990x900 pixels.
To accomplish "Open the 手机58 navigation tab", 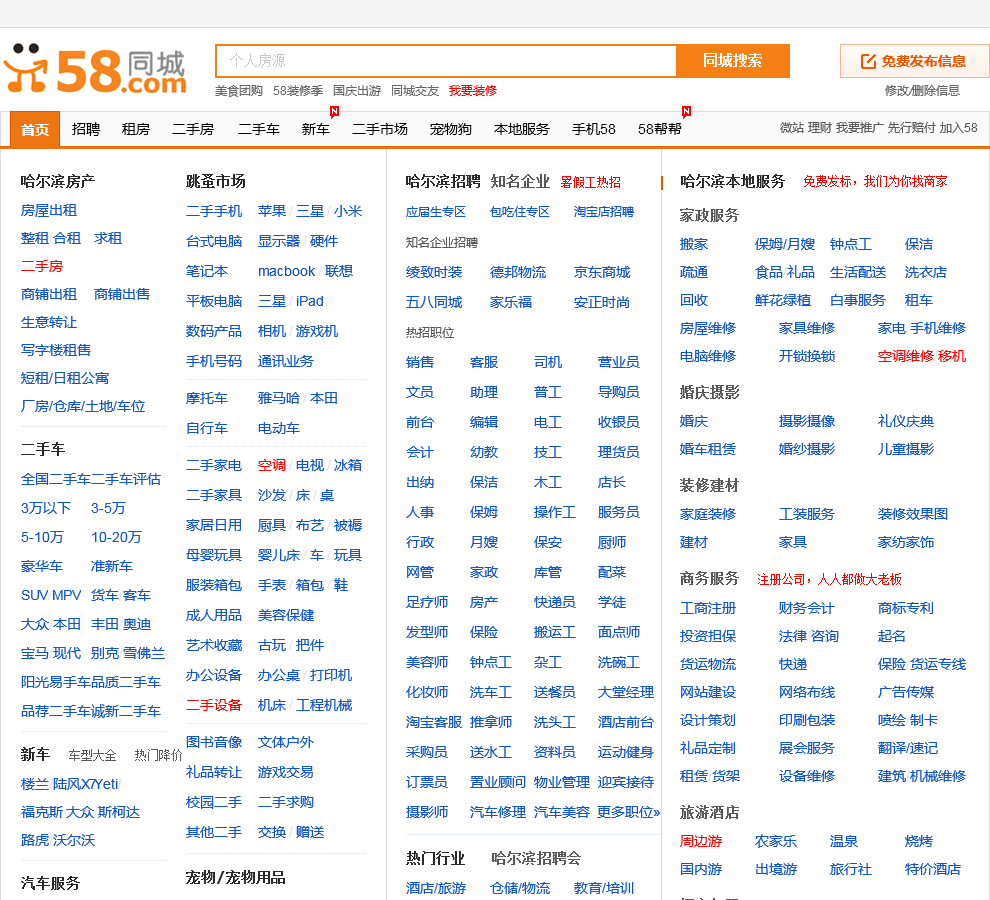I will [593, 129].
